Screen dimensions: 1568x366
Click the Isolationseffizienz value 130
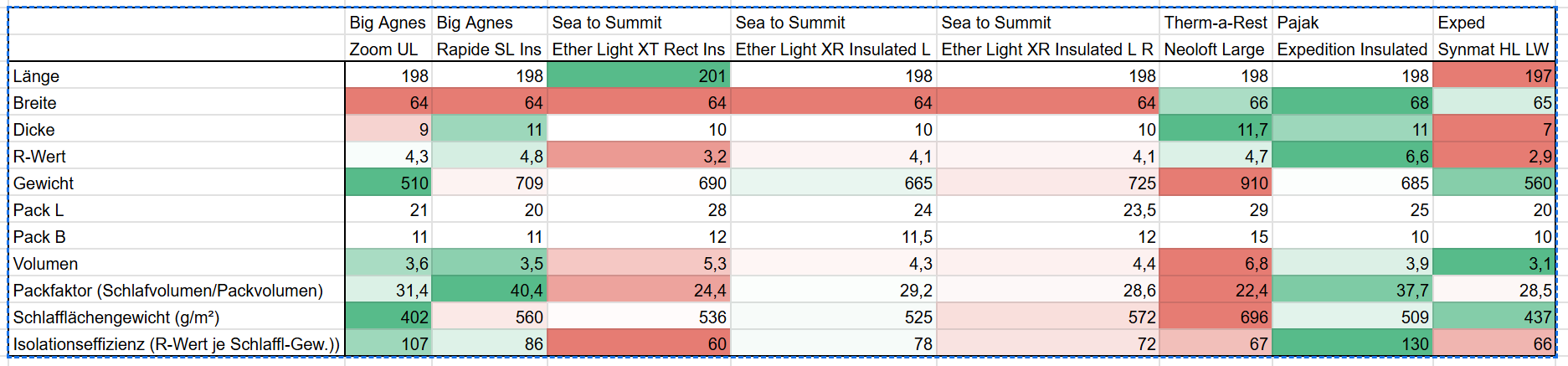point(1352,343)
